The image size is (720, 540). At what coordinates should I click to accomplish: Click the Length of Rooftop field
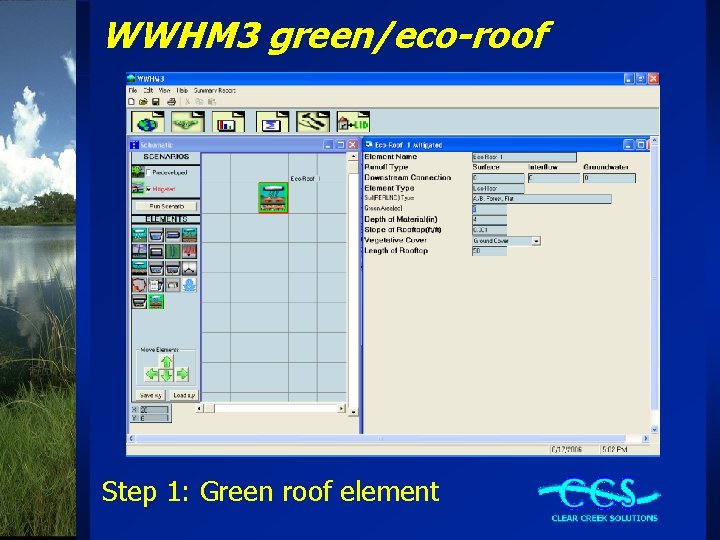tap(489, 251)
